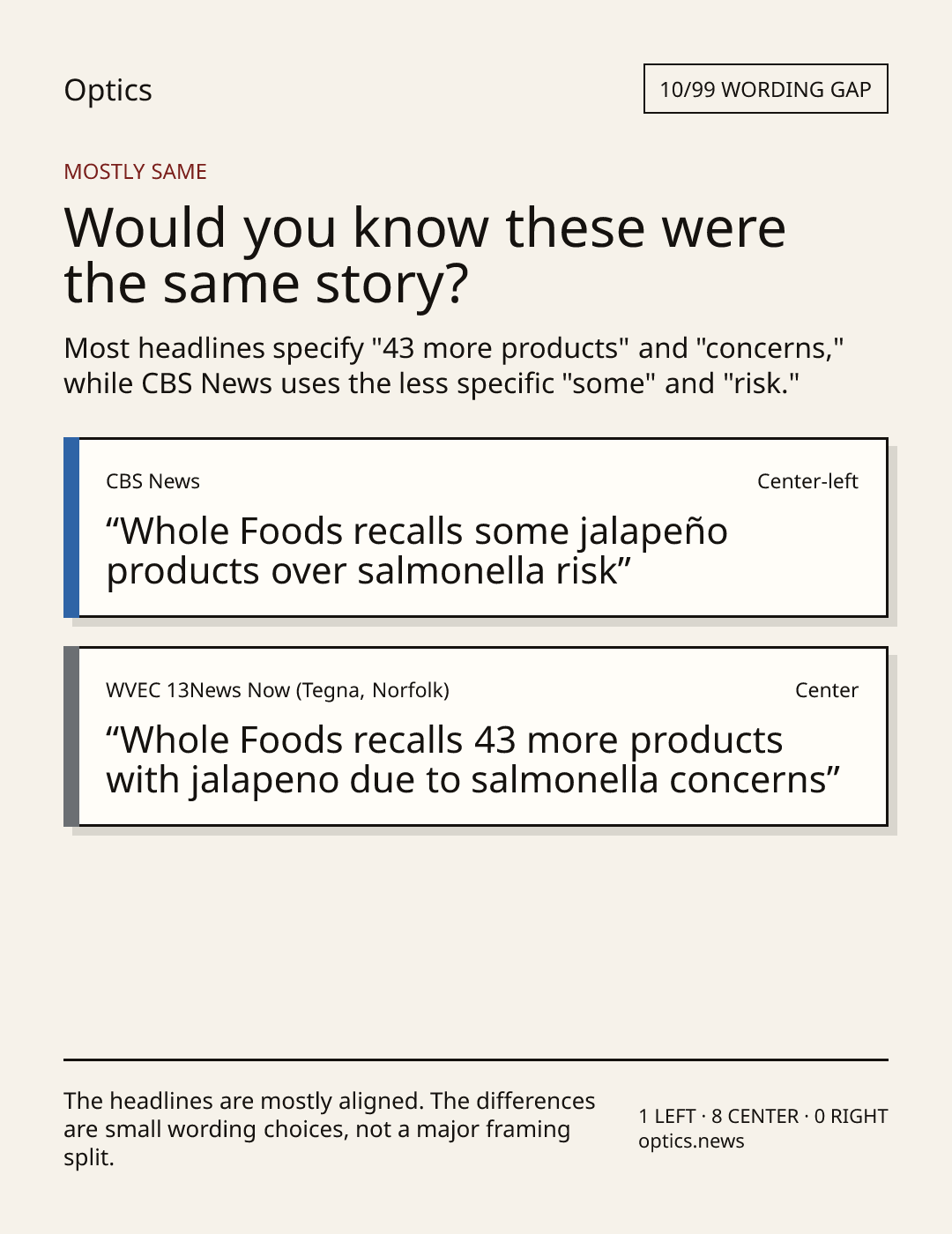Open the WVEC 13News Now headline card
Viewport: 952px width, 1234px height.
475,736
